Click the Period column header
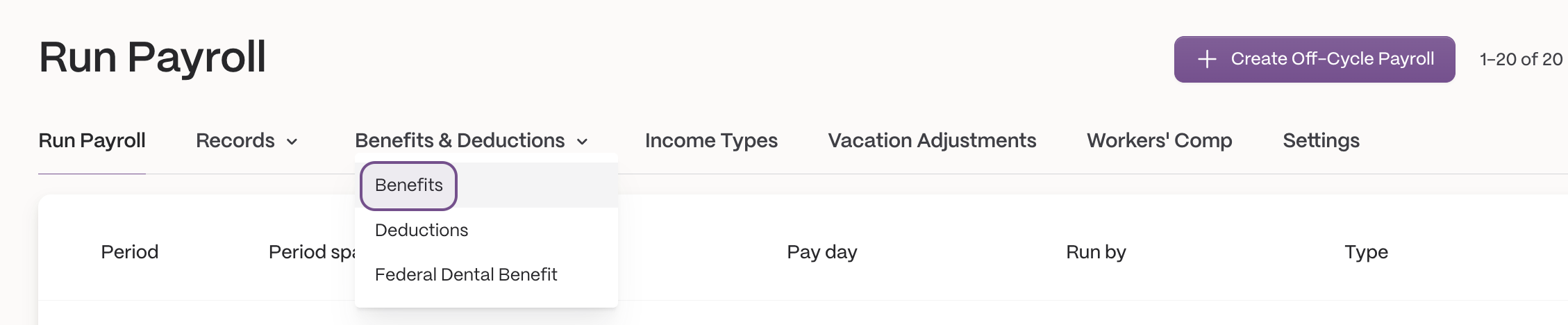This screenshot has width=1568, height=325. click(130, 251)
